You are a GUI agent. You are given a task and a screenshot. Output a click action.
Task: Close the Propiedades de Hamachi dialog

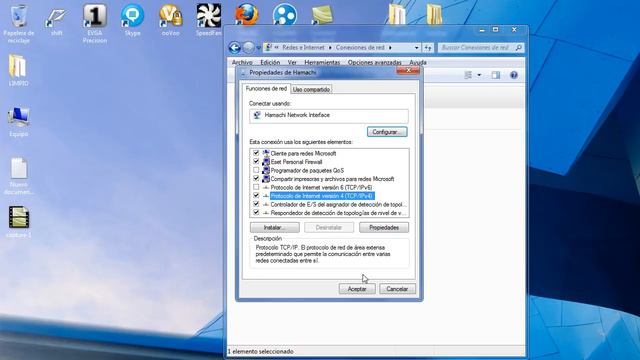pyautogui.click(x=408, y=71)
